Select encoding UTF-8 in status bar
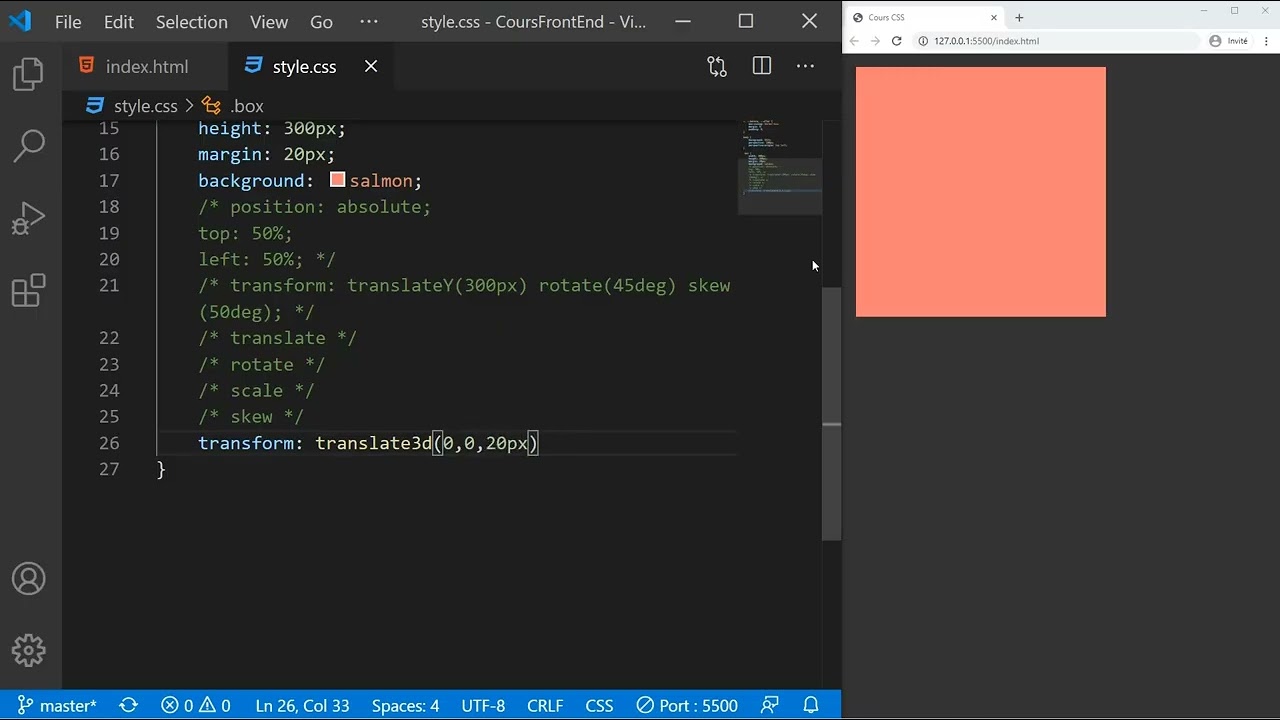 tap(483, 705)
